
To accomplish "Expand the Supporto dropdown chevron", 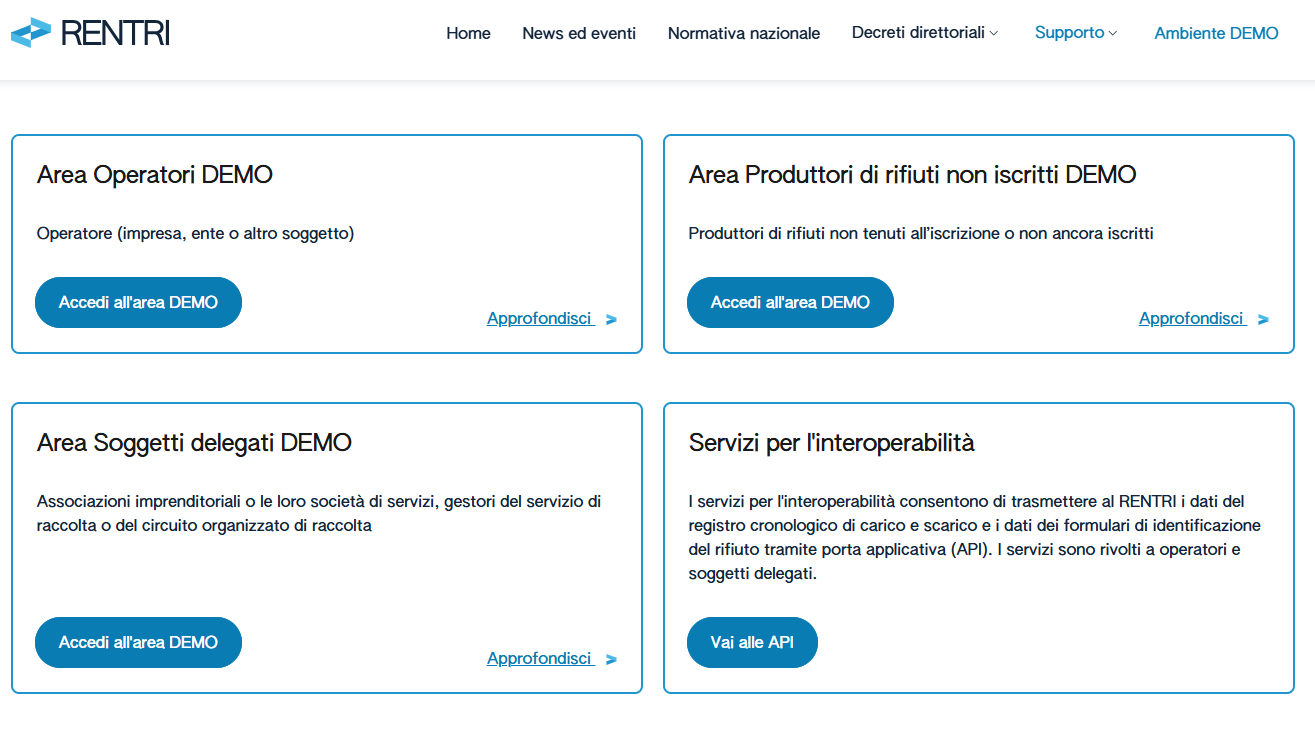I will [1113, 34].
